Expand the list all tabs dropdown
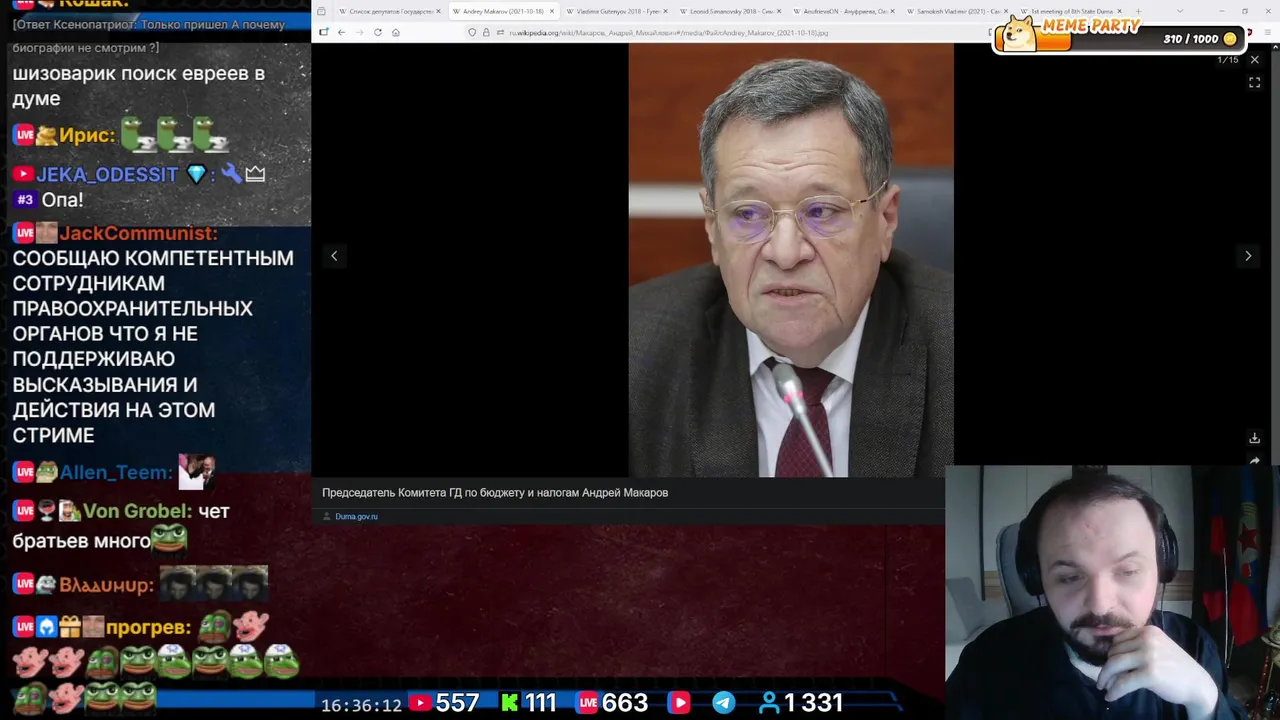Image resolution: width=1280 pixels, height=720 pixels. coord(1180,11)
